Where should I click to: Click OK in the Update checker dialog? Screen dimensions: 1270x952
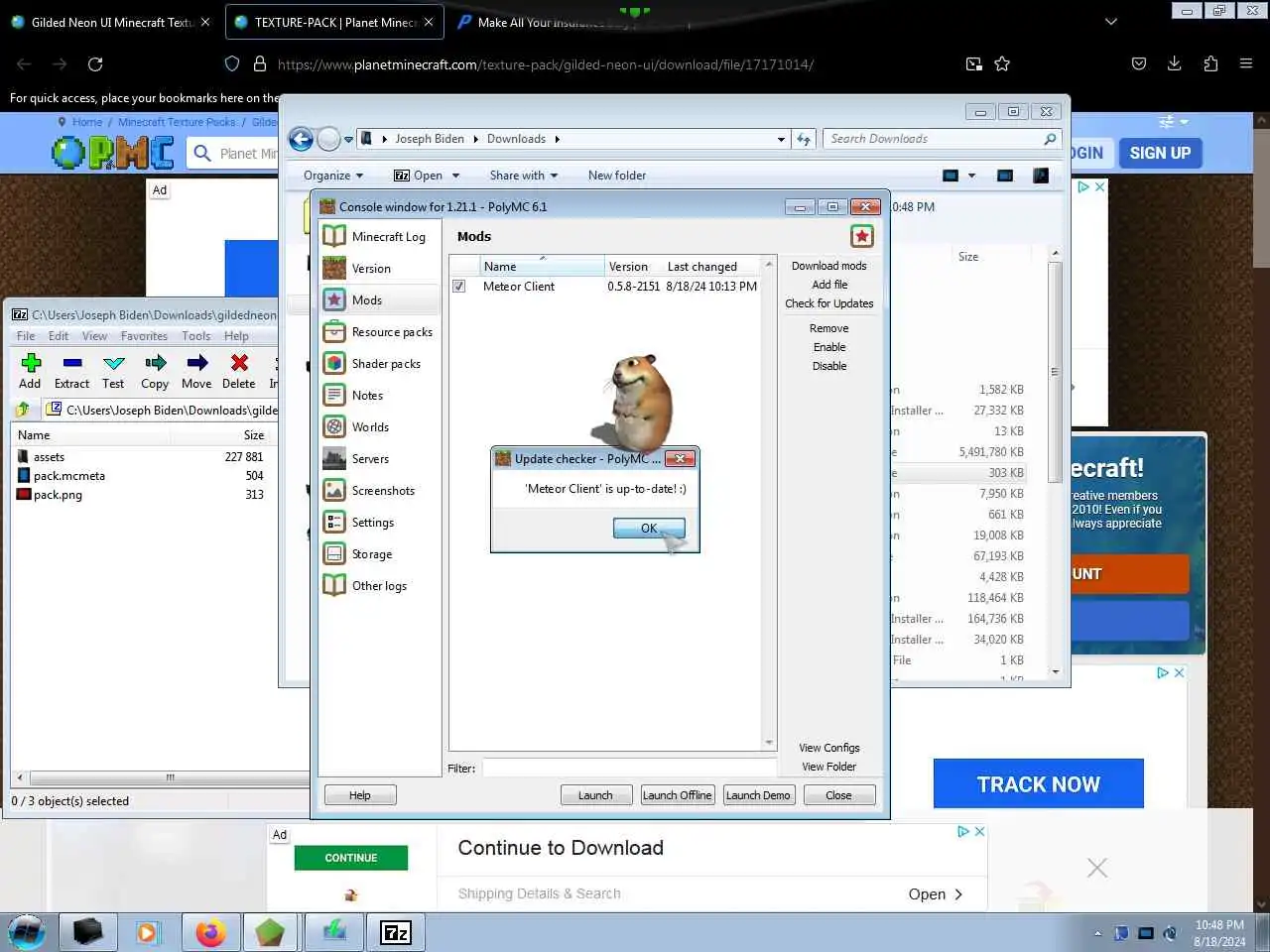pos(649,529)
